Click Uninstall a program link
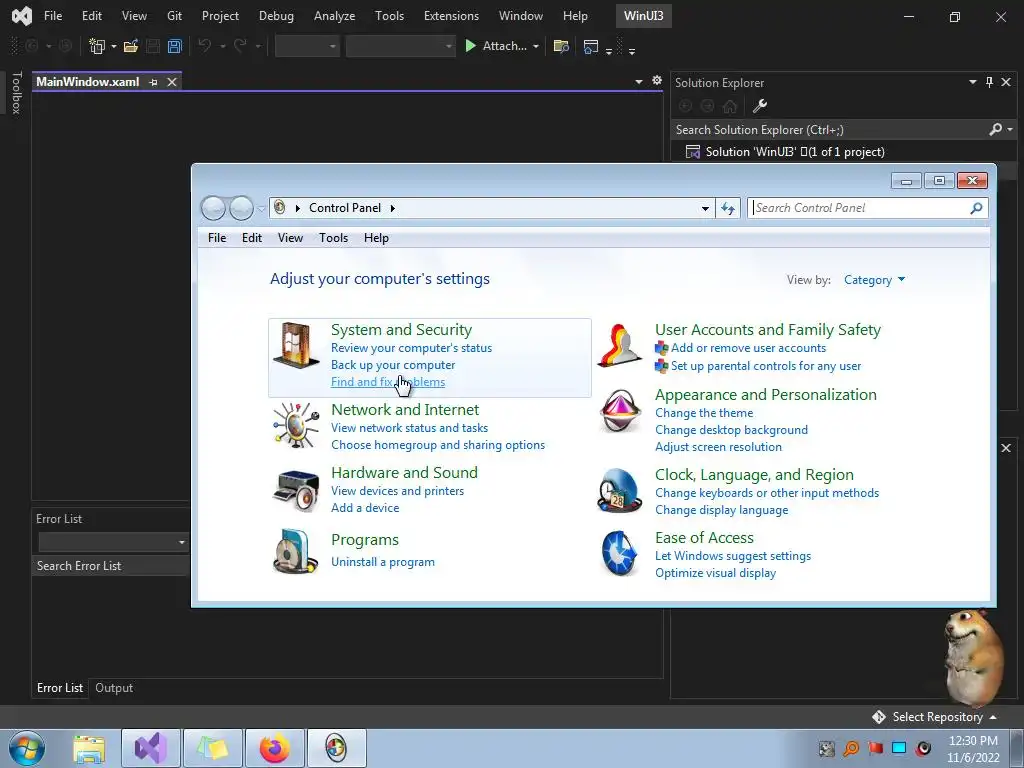1024x768 pixels. pyautogui.click(x=383, y=562)
